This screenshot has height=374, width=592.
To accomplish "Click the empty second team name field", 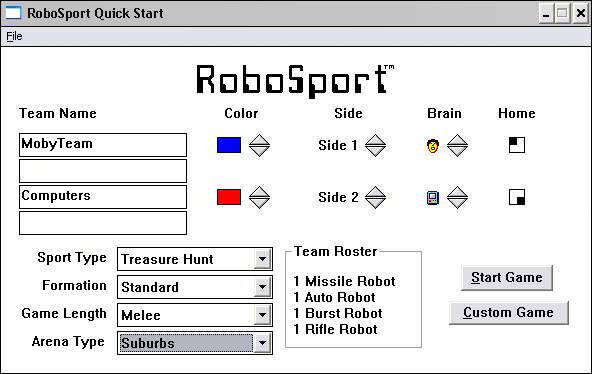I will coord(103,171).
